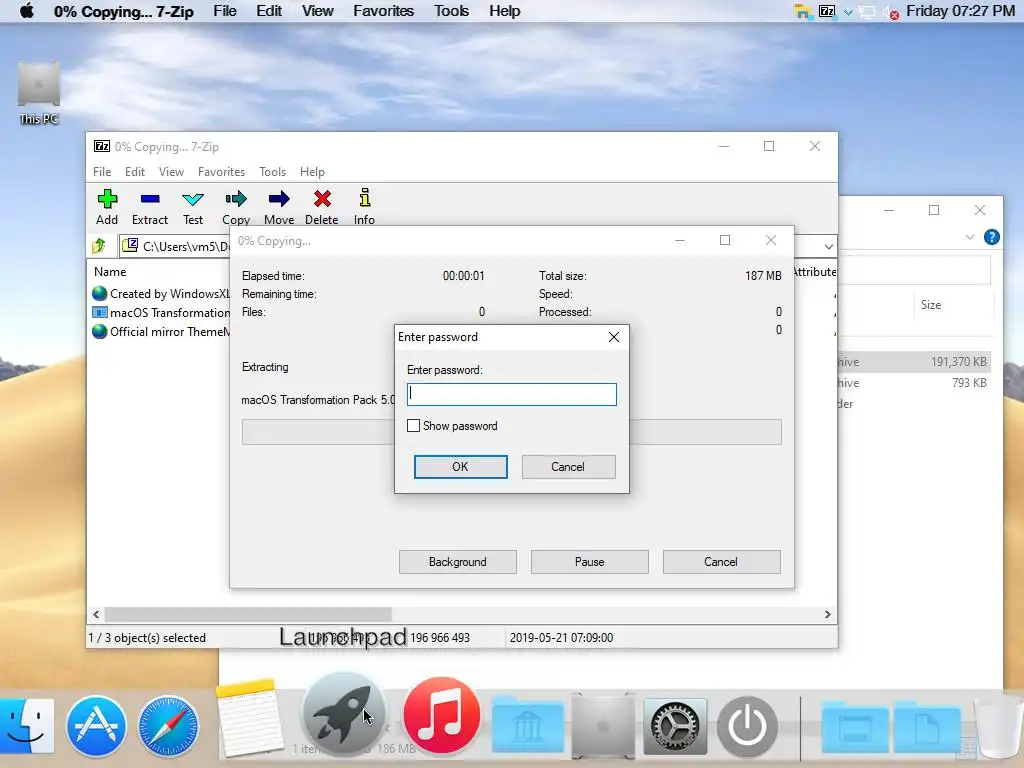Viewport: 1024px width, 768px height.
Task: Click the tray overflow chevron in menu bar
Action: coord(848,12)
